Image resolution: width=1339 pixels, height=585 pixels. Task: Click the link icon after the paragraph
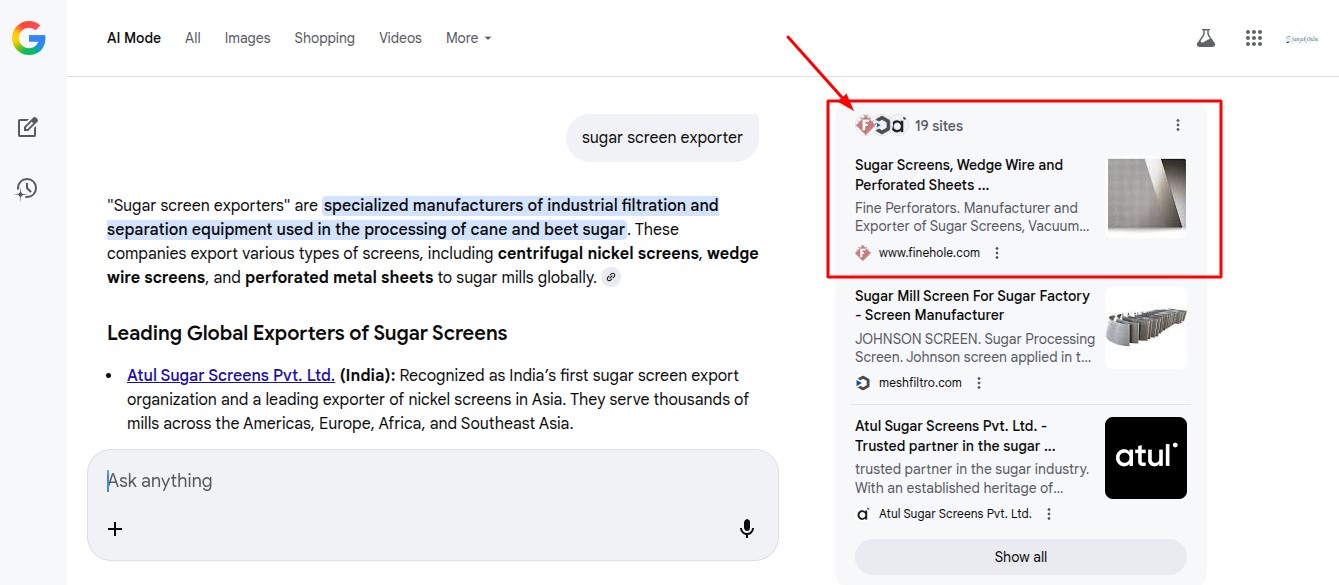click(611, 277)
